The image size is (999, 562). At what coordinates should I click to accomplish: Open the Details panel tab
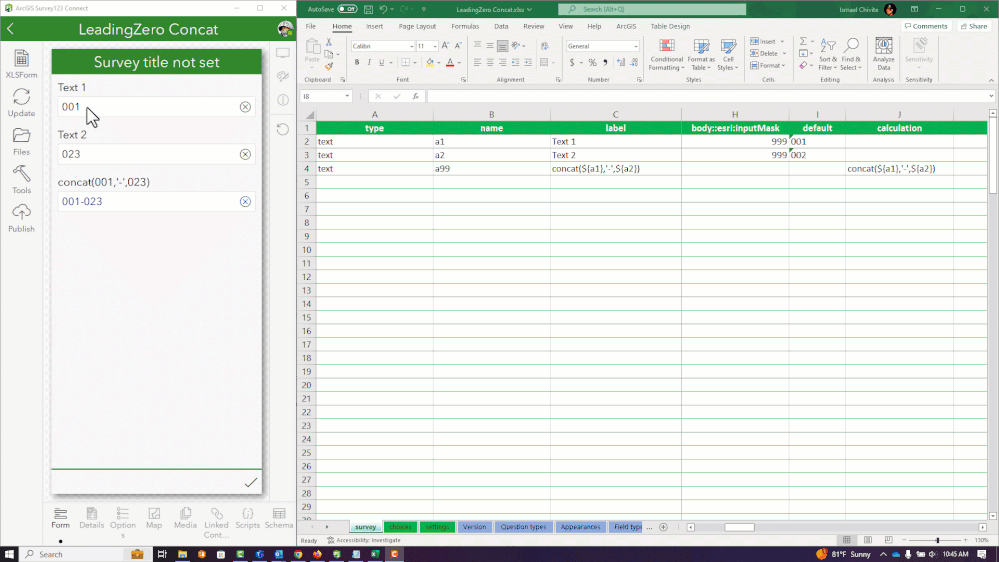tap(91, 518)
